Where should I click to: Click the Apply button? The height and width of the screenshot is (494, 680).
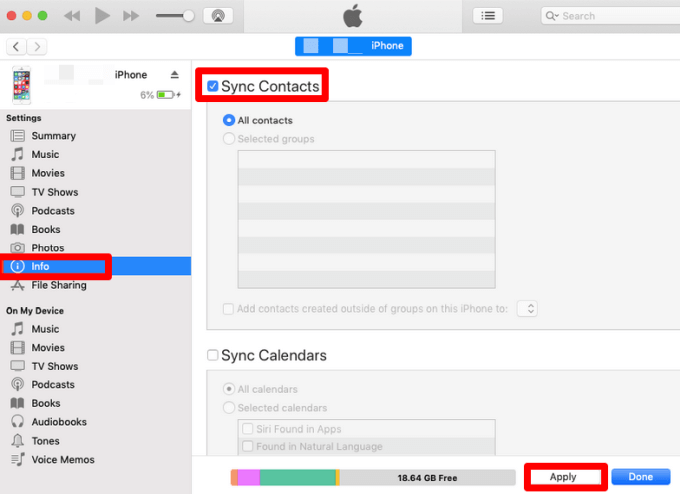tap(563, 477)
